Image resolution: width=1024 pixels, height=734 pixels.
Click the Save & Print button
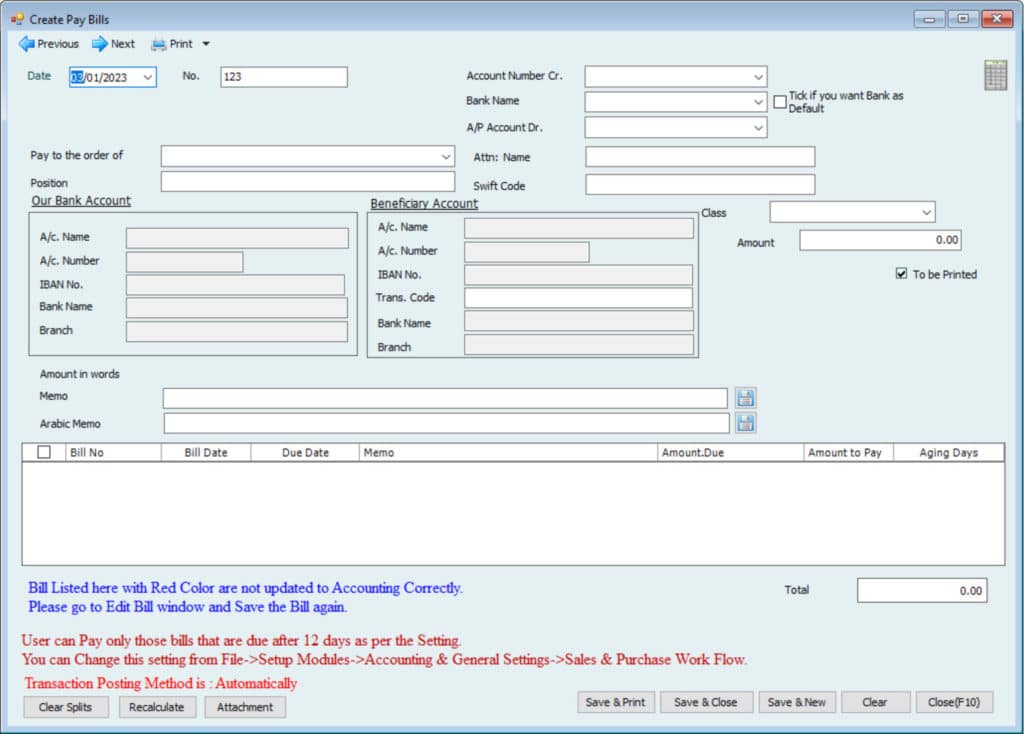pos(615,702)
